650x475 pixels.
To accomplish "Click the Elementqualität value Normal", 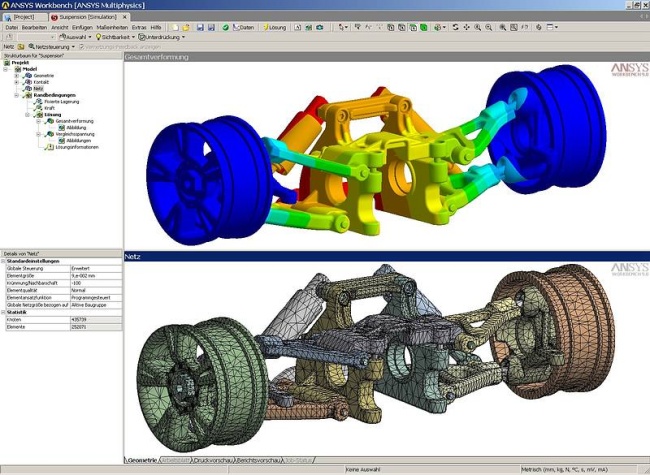I will coord(96,291).
